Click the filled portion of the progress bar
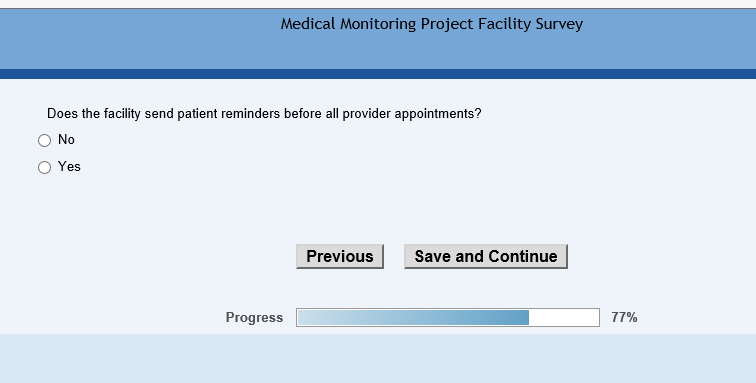This screenshot has height=383, width=756. (413, 317)
